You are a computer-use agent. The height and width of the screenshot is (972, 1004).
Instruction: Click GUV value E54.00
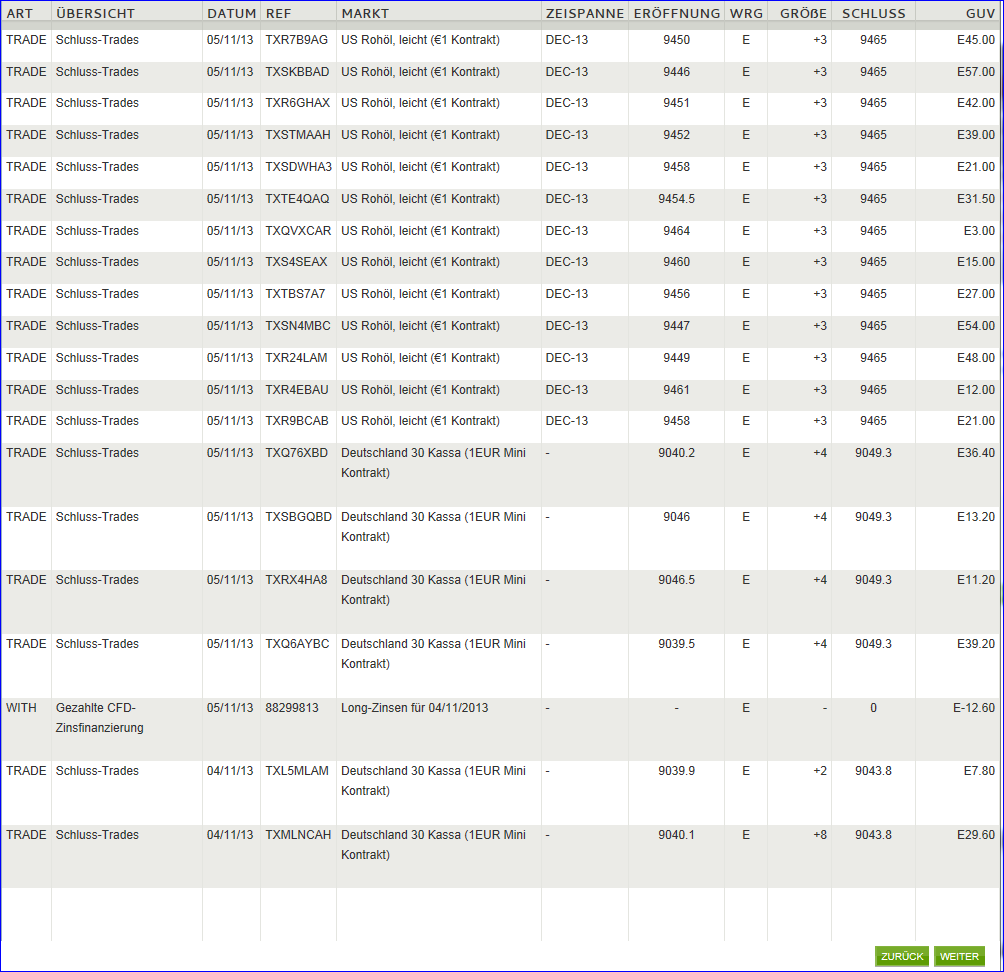[x=976, y=326]
